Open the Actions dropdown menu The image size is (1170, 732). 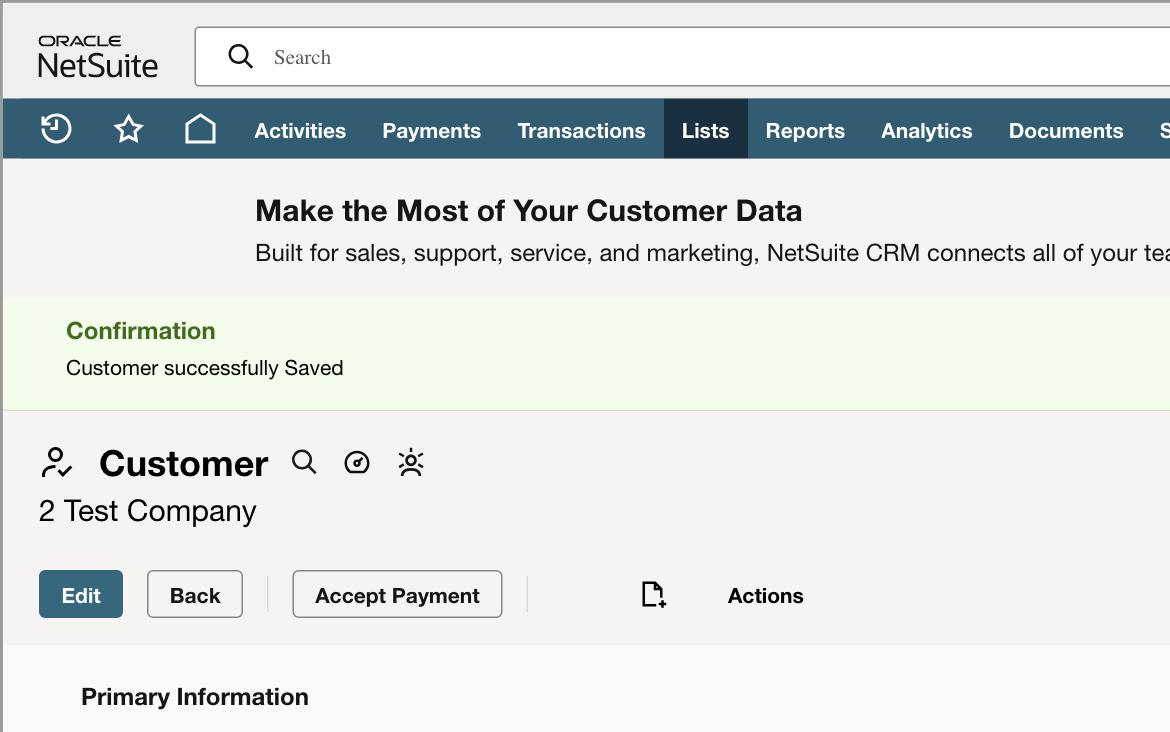[x=766, y=595]
